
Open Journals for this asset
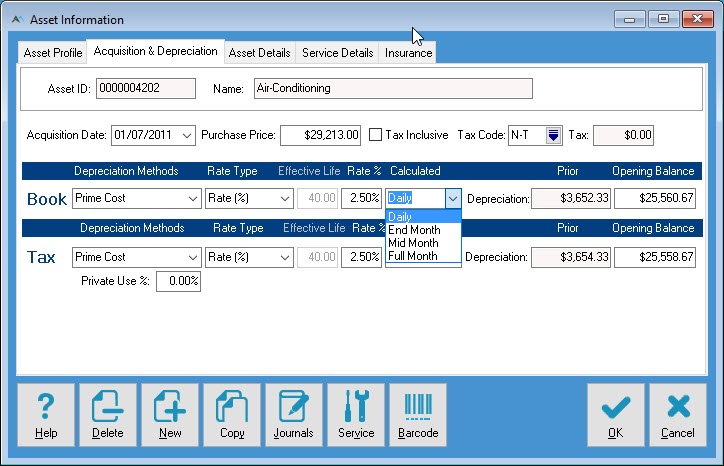[x=294, y=415]
